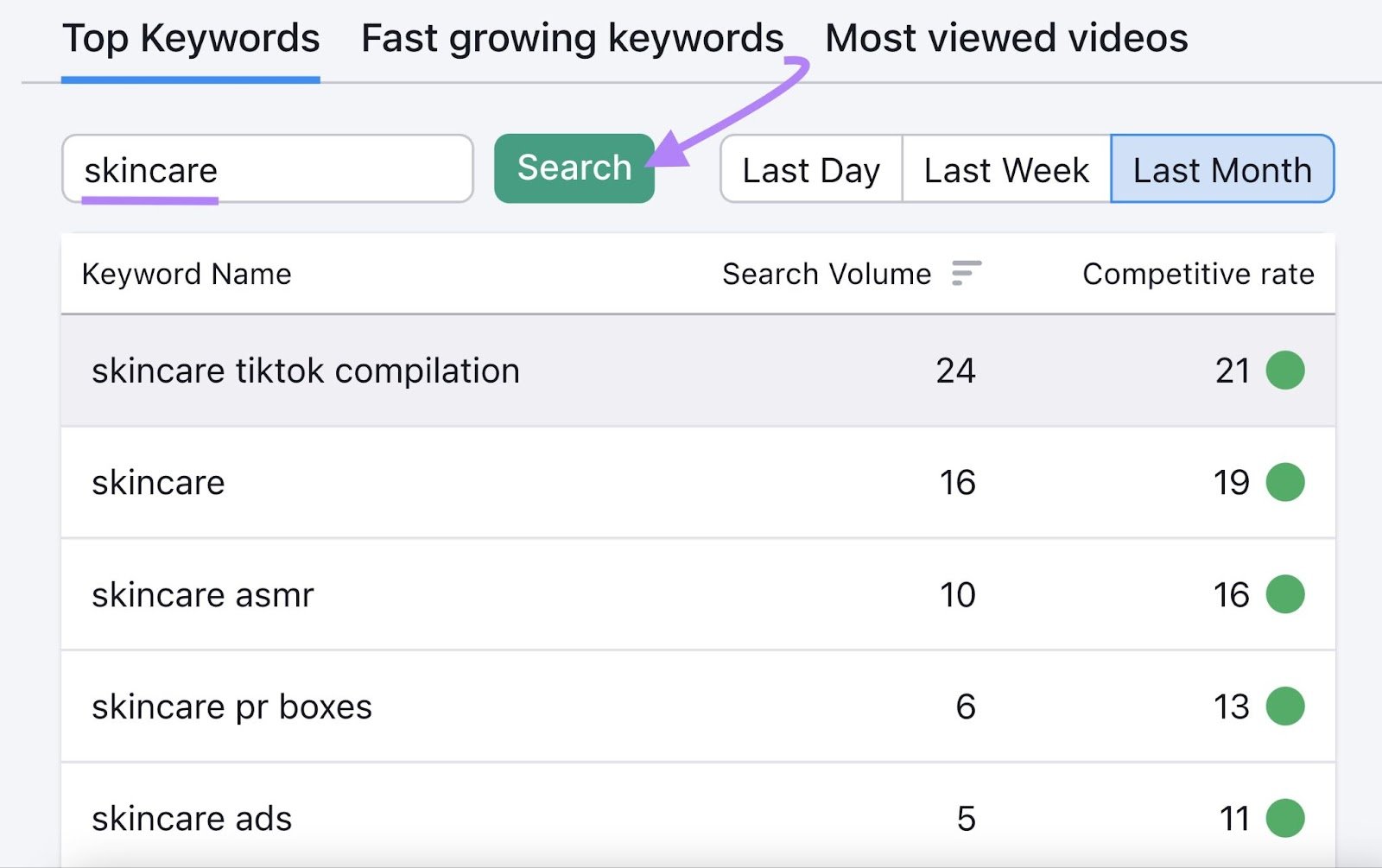Click the Search Volume sort icon

point(966,273)
